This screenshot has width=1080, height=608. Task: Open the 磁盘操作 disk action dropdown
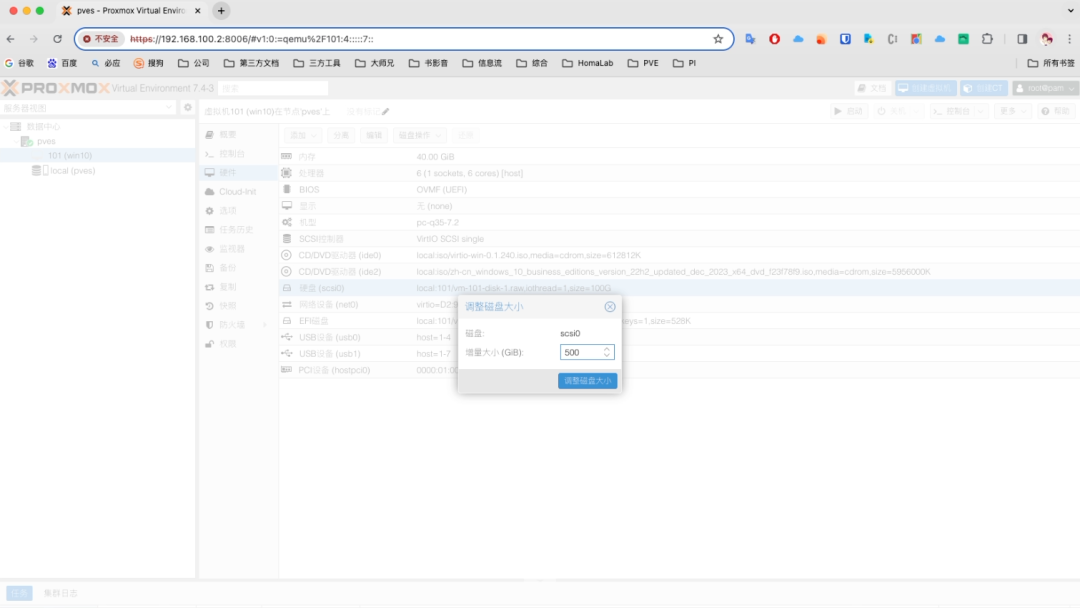419,136
